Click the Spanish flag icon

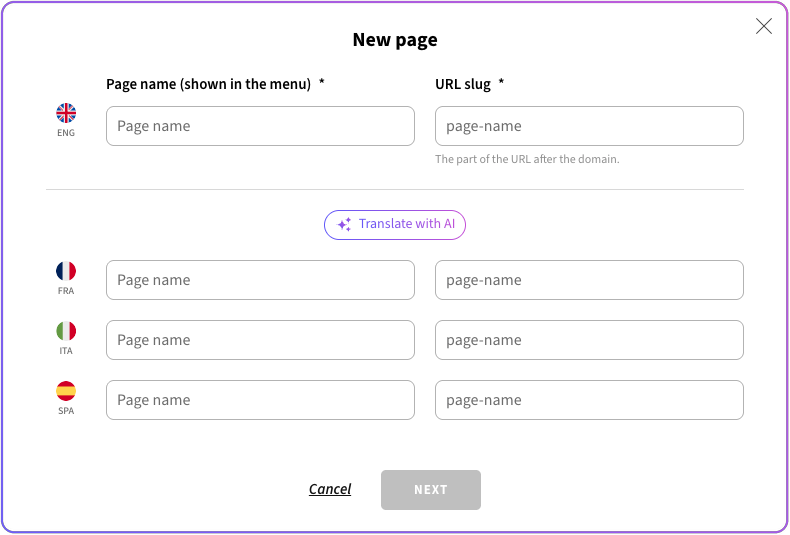pos(66,391)
